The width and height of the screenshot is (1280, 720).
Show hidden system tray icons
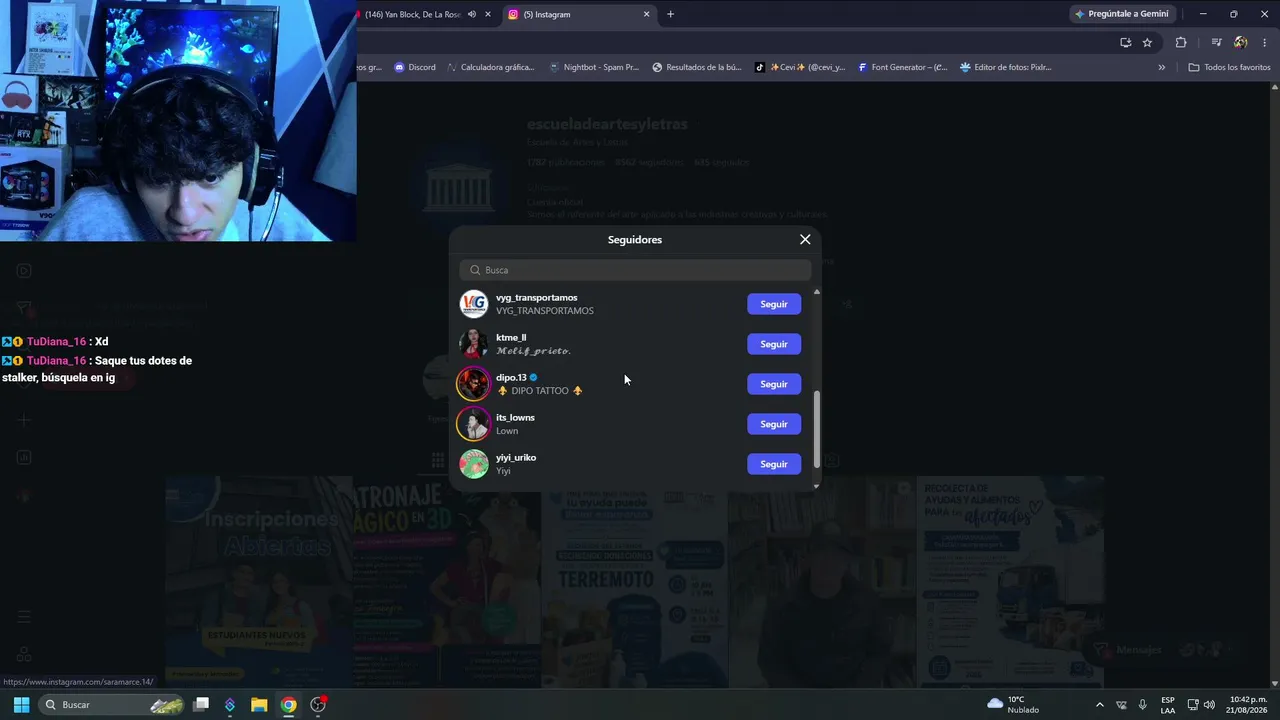pyautogui.click(x=1100, y=705)
